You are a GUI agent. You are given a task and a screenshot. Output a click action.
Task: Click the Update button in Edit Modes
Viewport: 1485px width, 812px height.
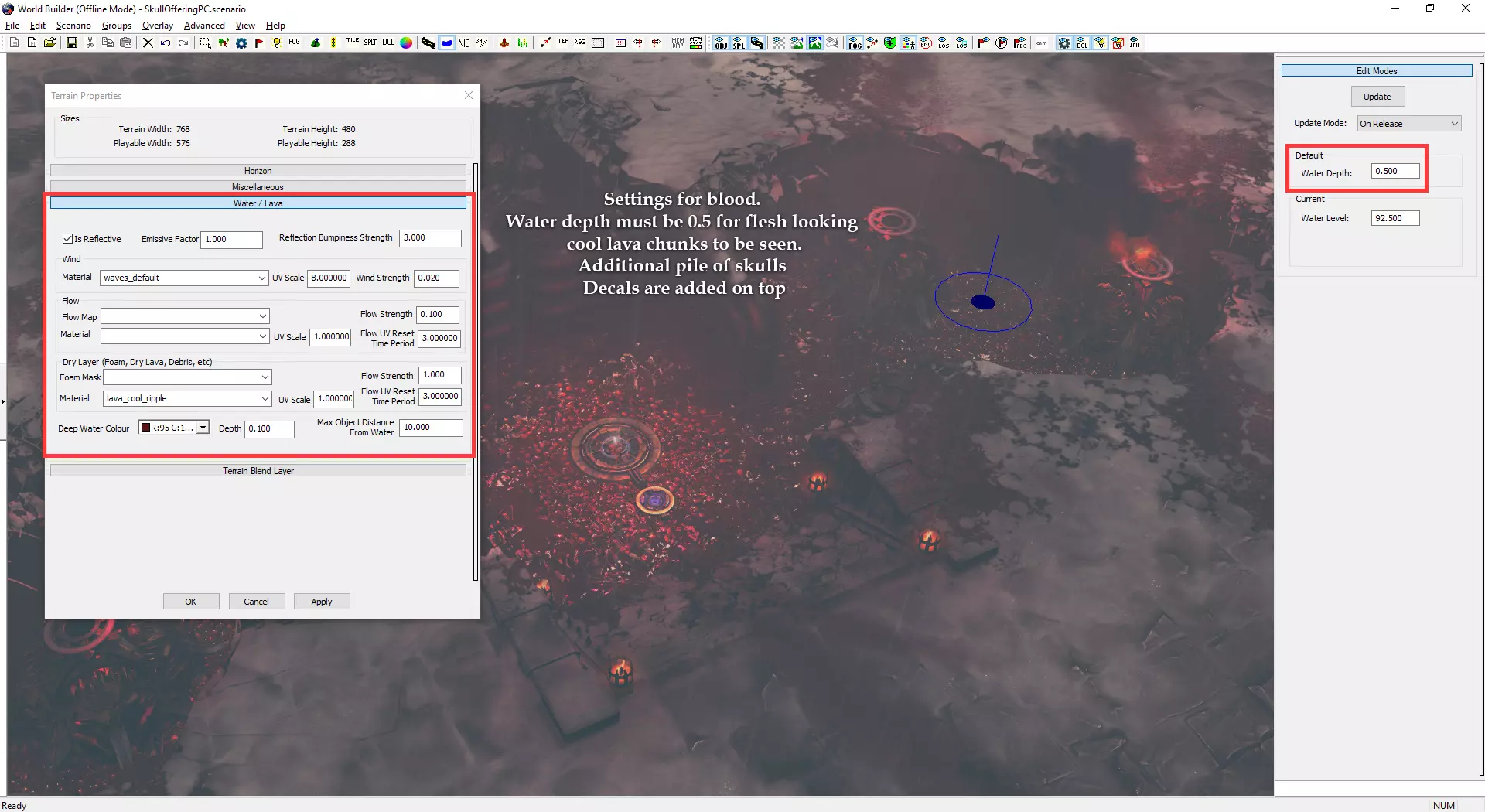(1377, 97)
